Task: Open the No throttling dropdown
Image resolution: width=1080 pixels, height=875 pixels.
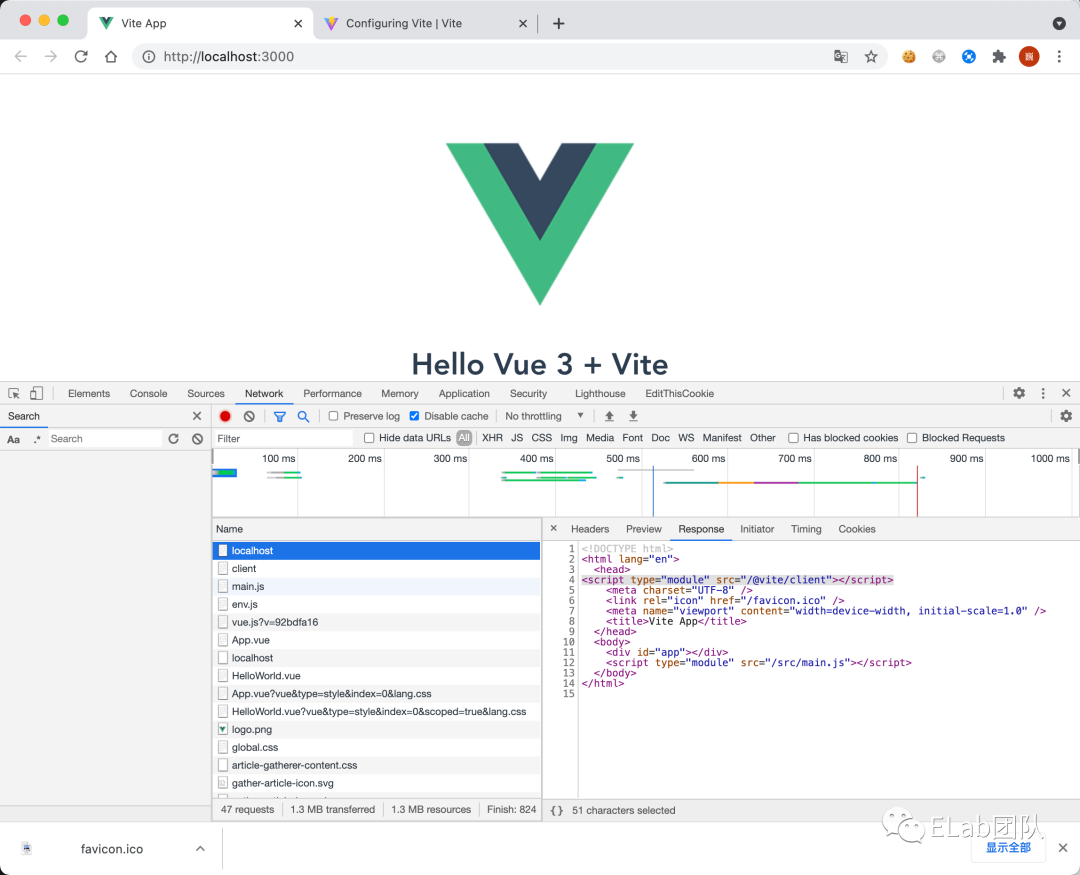Action: [544, 416]
